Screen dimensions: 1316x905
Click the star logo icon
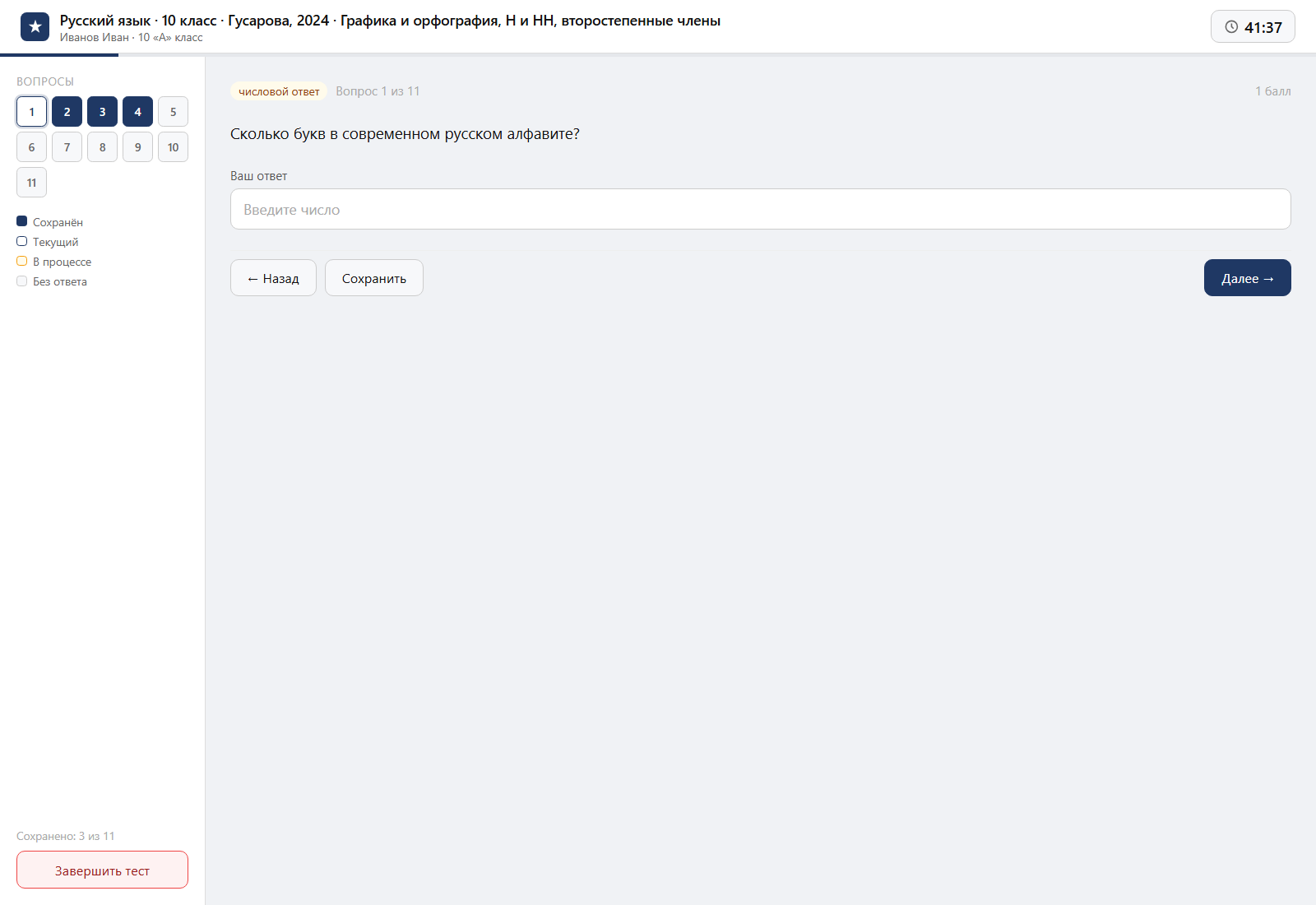(x=35, y=27)
